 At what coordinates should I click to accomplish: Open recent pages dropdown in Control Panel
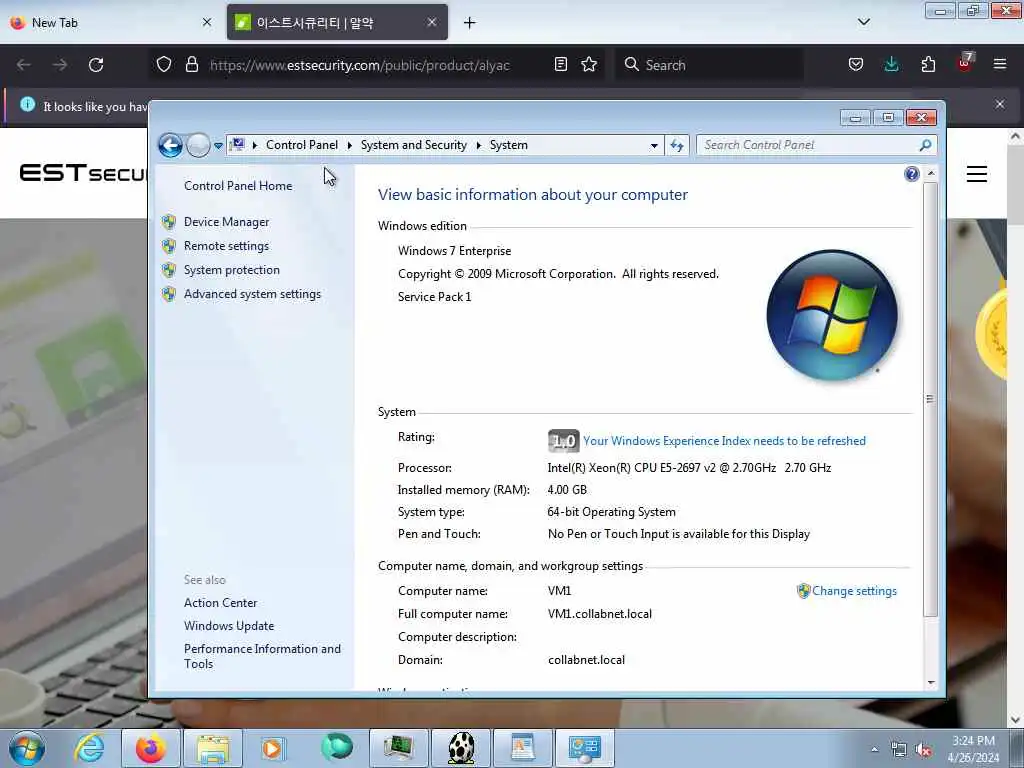(x=218, y=146)
